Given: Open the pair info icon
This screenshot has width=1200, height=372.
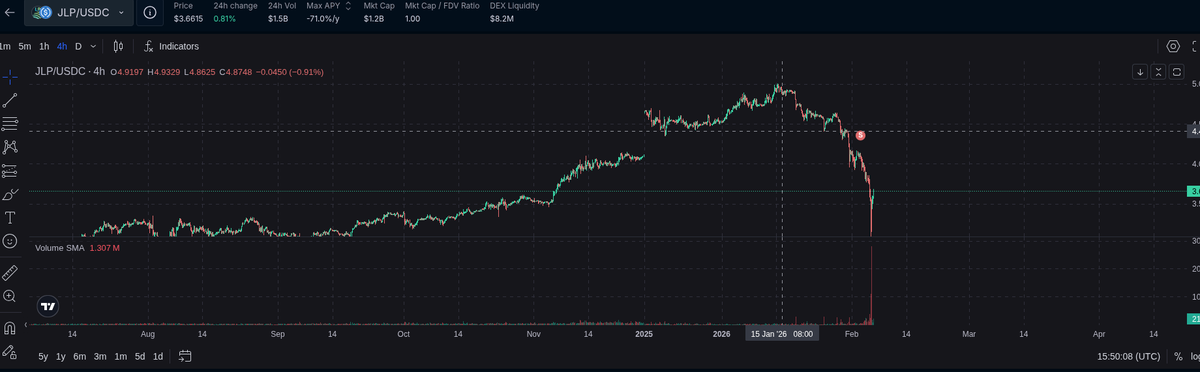Looking at the screenshot, I should (x=149, y=13).
